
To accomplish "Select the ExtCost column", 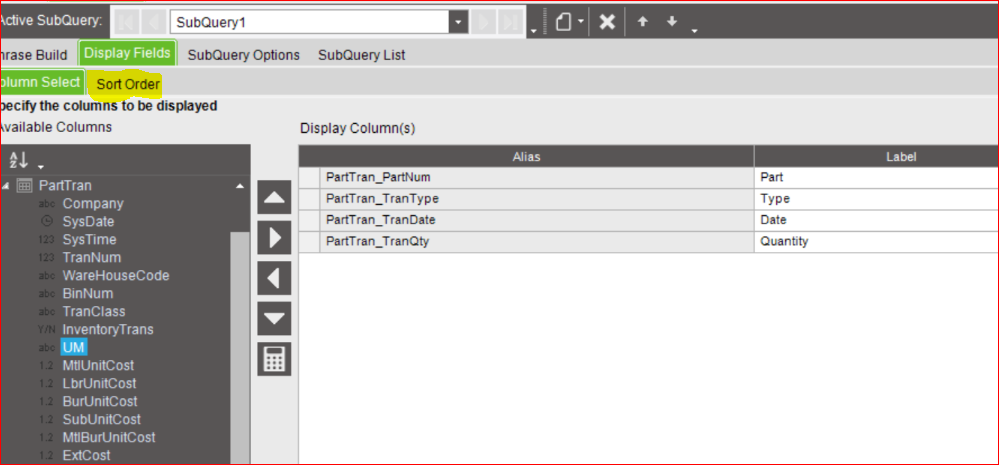I will 86,455.
